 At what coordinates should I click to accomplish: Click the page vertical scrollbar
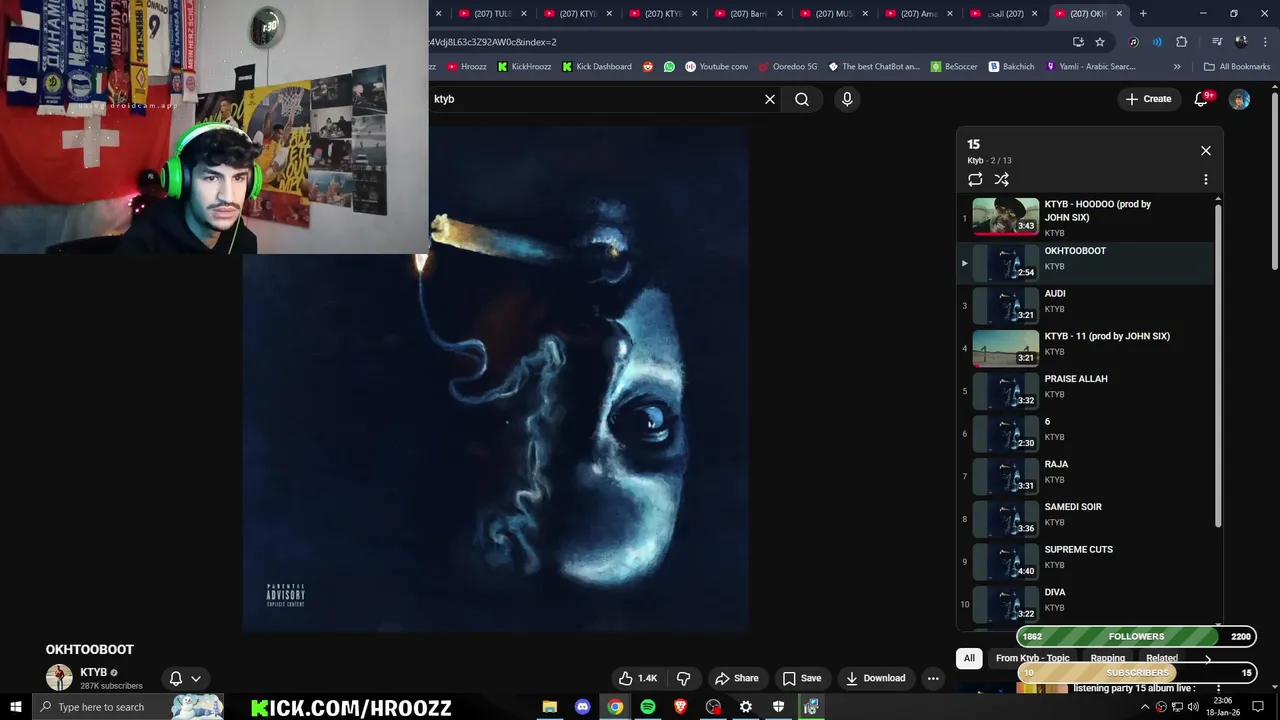(1274, 180)
